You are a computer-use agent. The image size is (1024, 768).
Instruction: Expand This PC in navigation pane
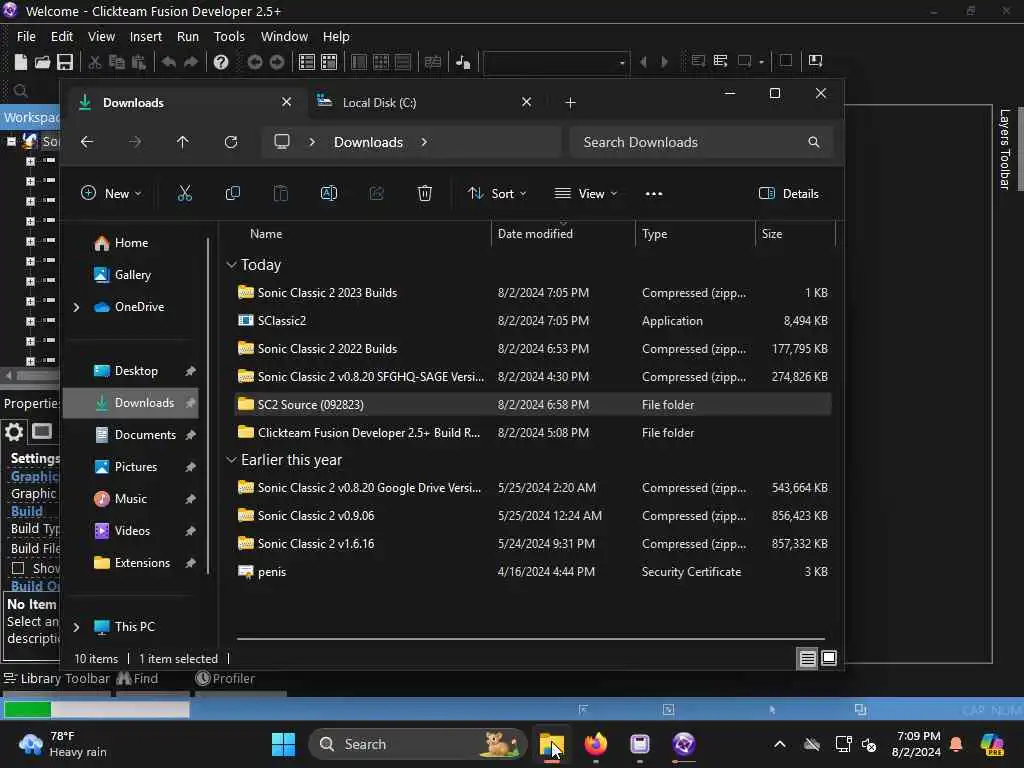[76, 627]
